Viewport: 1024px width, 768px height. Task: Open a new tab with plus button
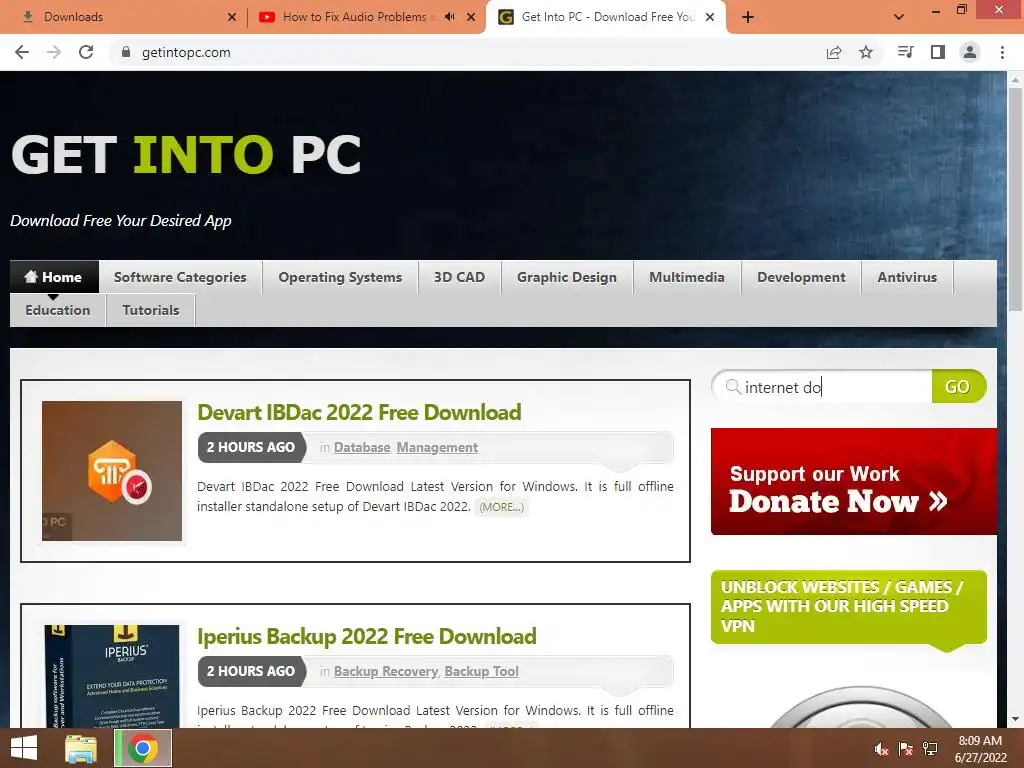tap(748, 17)
